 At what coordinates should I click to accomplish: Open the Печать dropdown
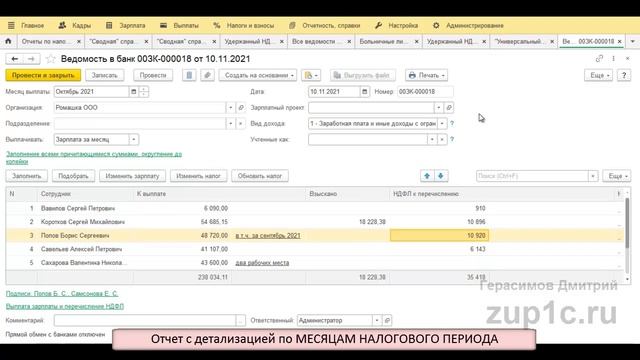tap(426, 76)
